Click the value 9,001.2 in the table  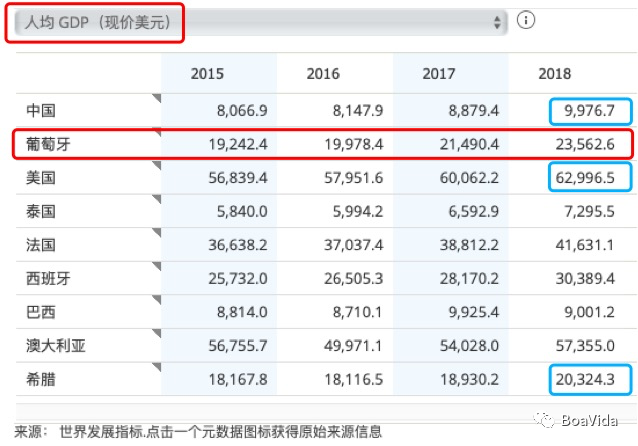pos(589,312)
